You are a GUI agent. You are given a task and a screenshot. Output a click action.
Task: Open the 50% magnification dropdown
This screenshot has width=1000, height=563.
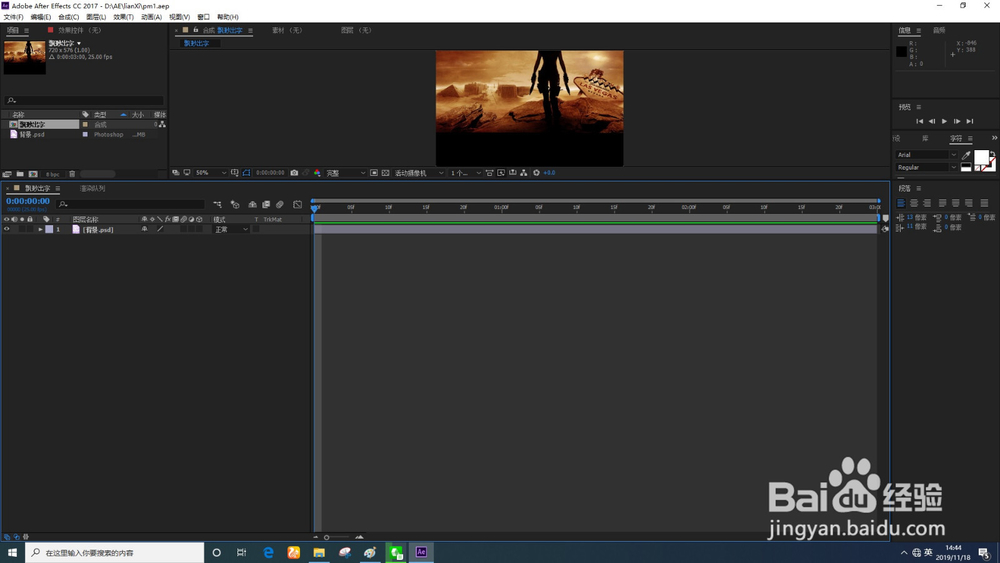pos(210,173)
